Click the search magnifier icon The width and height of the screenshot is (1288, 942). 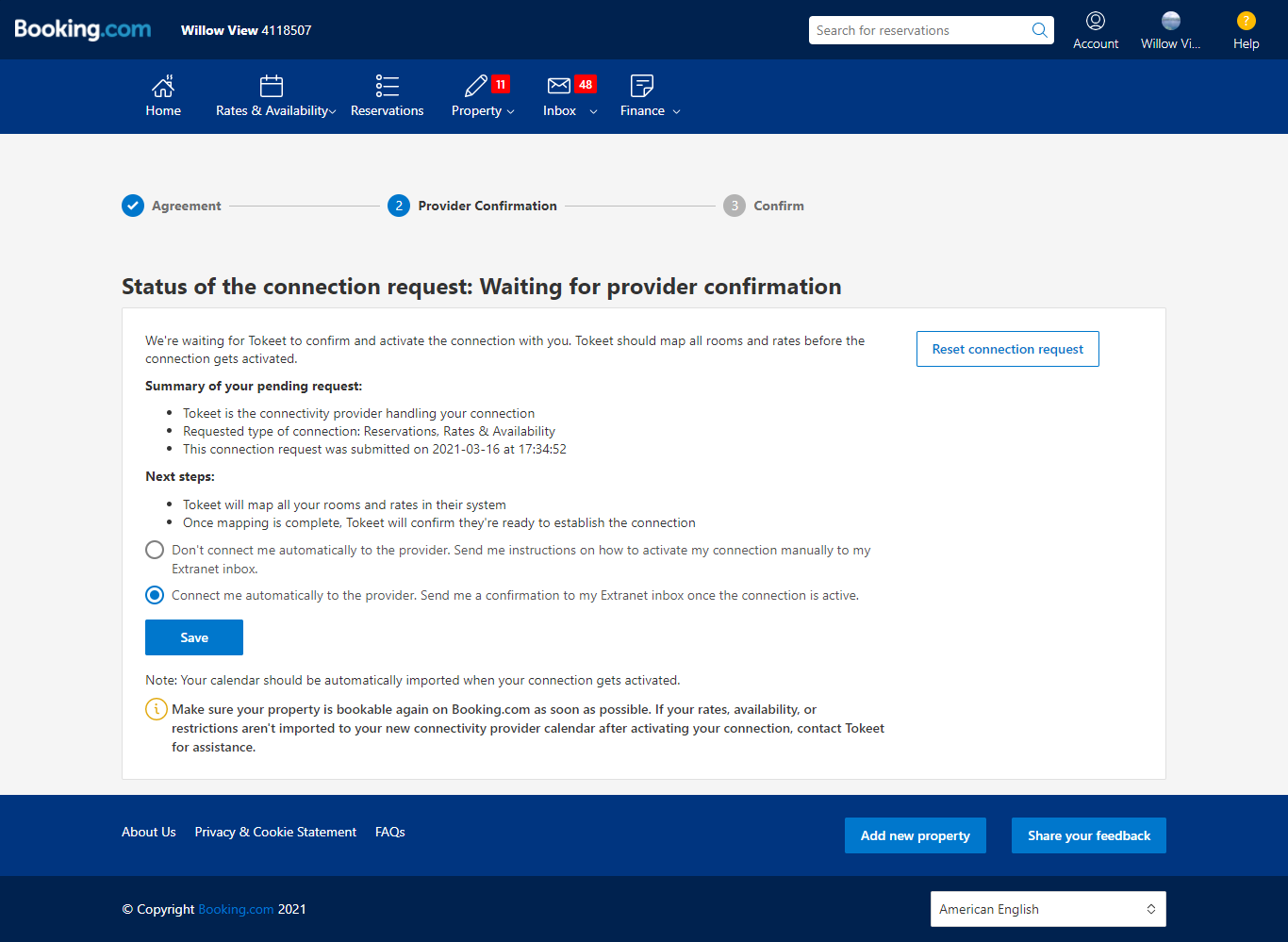pyautogui.click(x=1040, y=30)
